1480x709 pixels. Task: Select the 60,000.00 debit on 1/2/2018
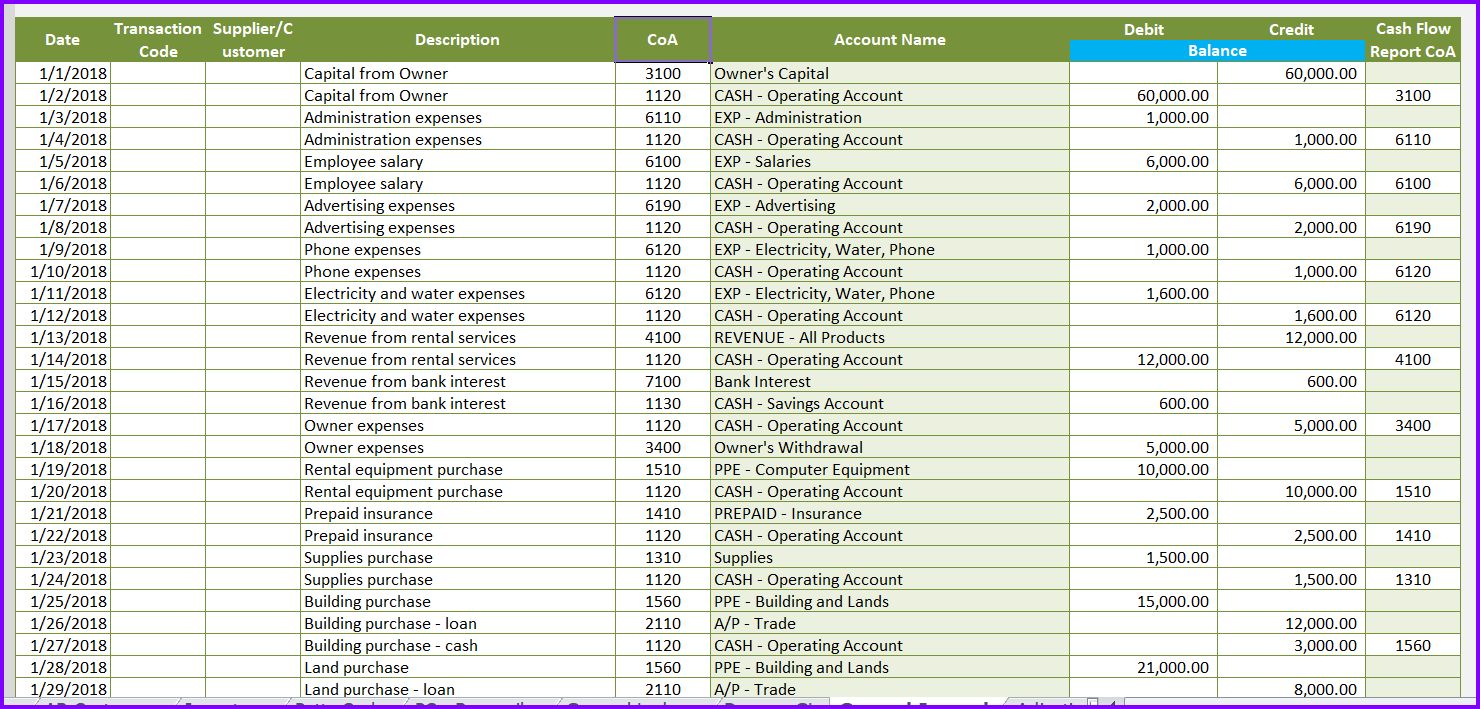[x=1144, y=95]
